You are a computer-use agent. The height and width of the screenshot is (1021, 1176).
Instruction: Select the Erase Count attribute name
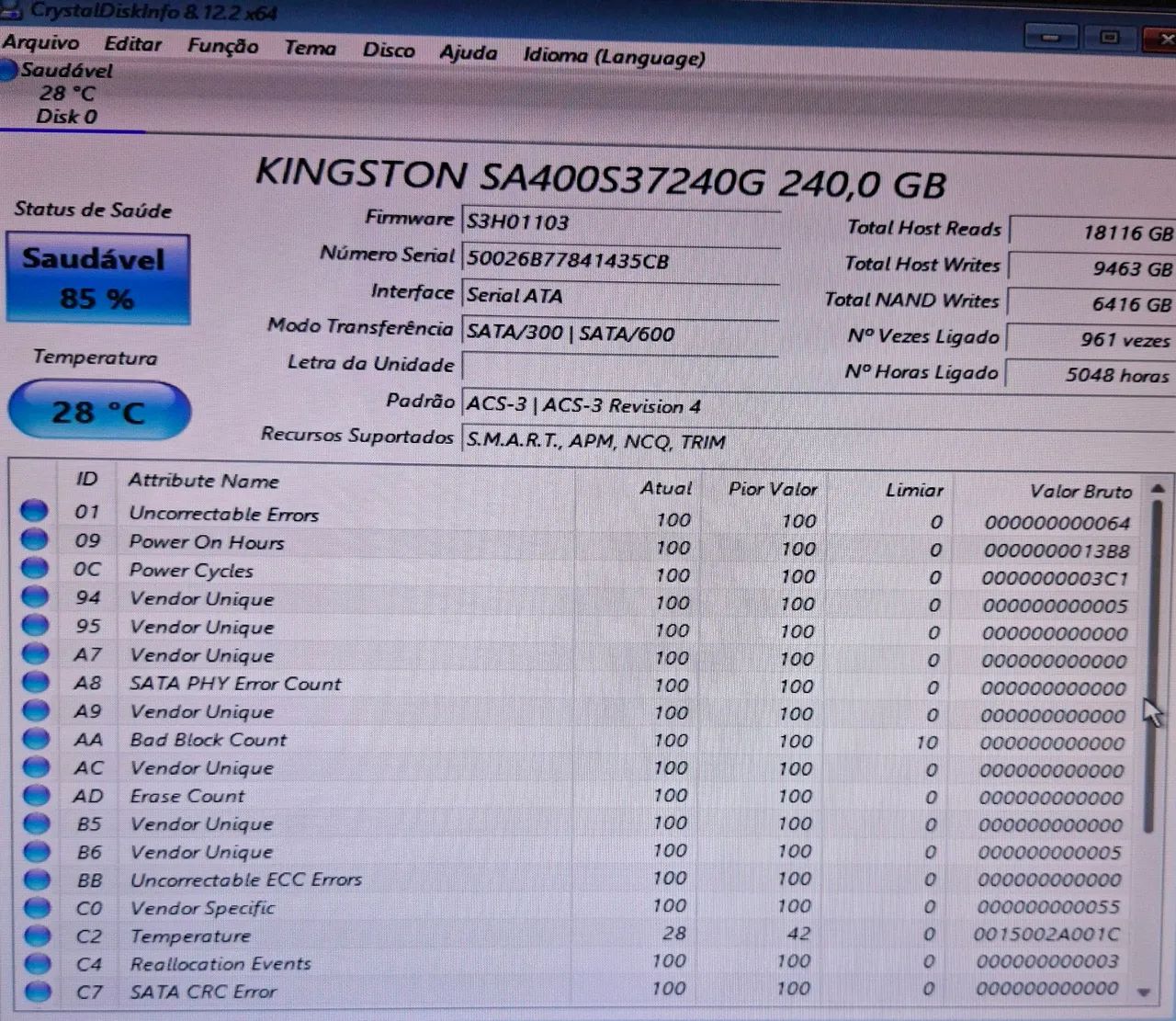click(187, 796)
